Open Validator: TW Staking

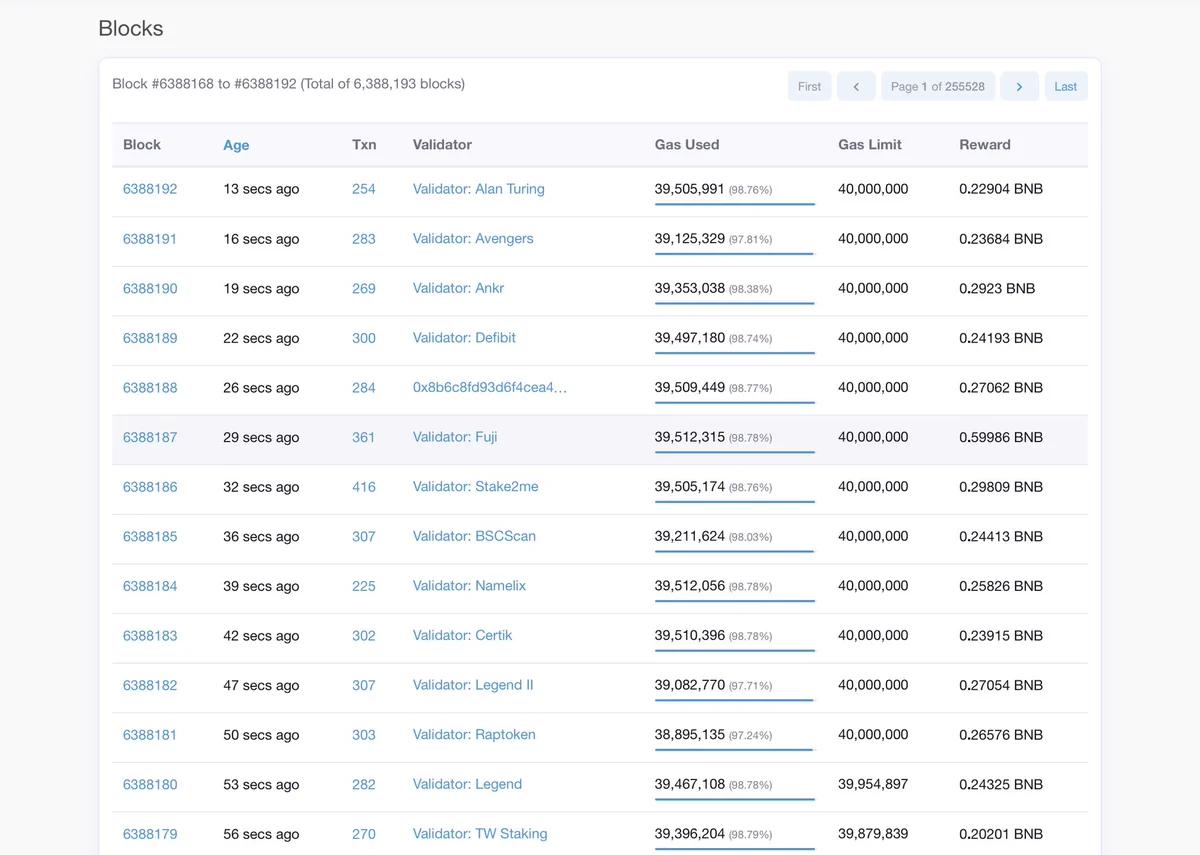[x=480, y=834]
